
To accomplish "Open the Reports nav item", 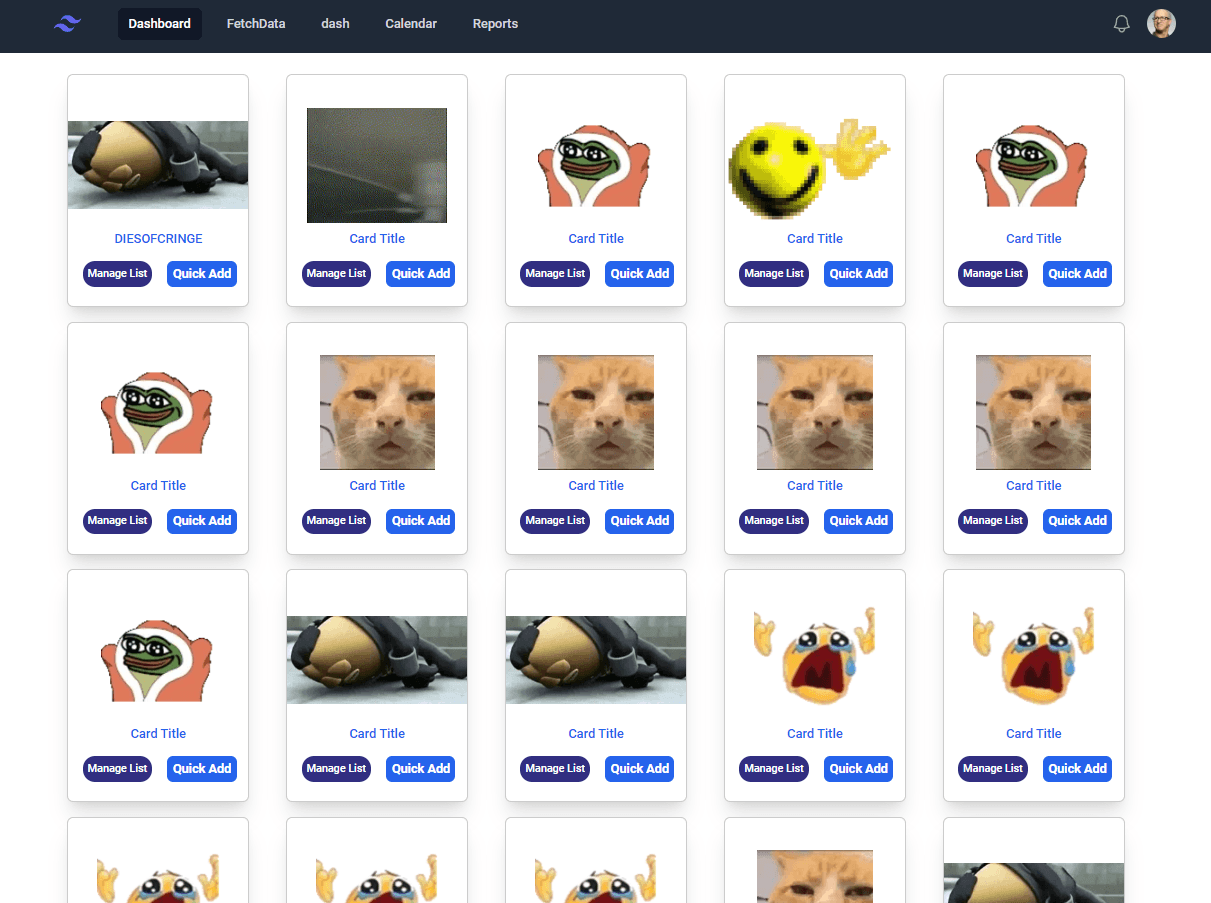I will [x=495, y=24].
